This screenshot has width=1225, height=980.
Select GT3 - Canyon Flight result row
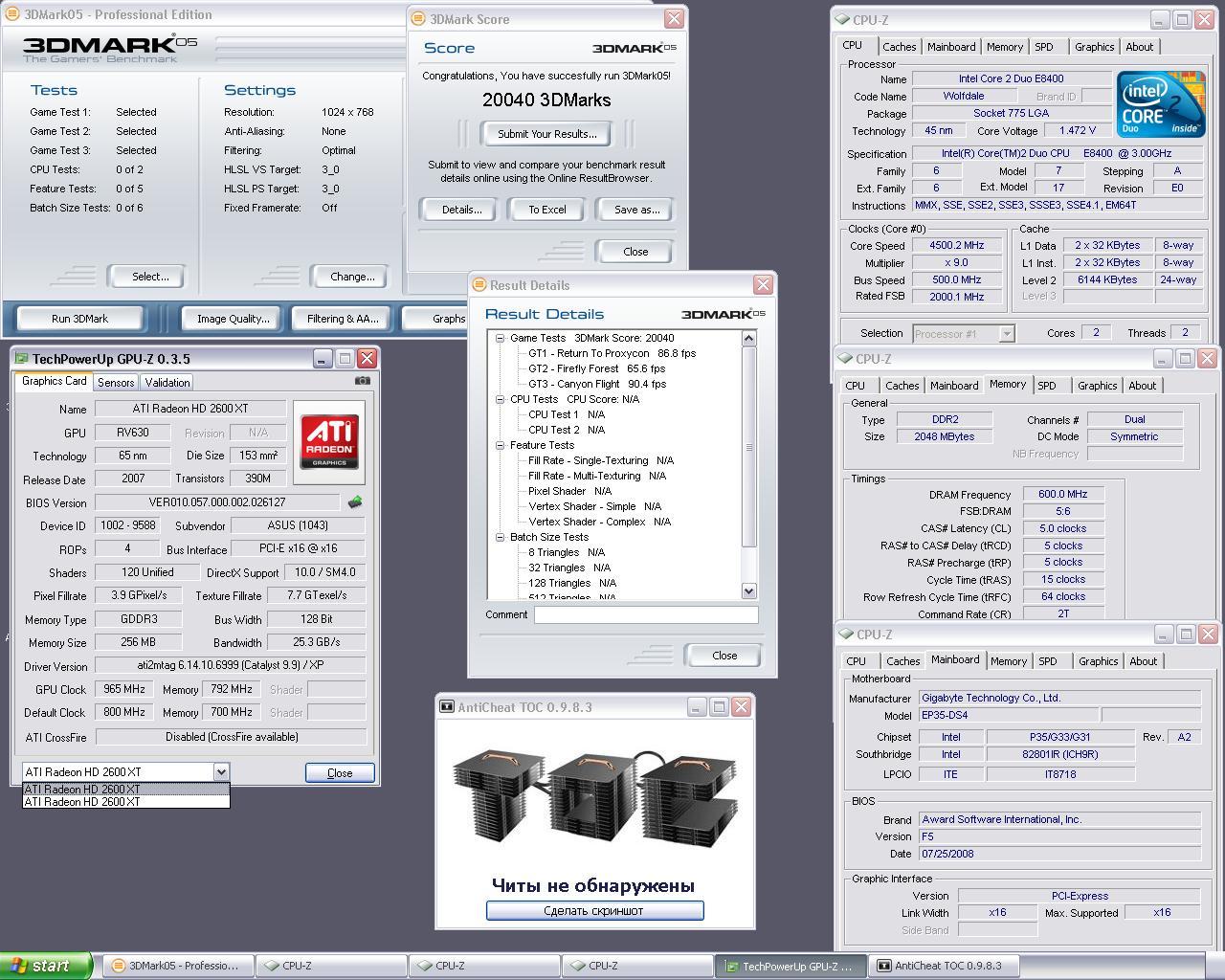point(597,384)
